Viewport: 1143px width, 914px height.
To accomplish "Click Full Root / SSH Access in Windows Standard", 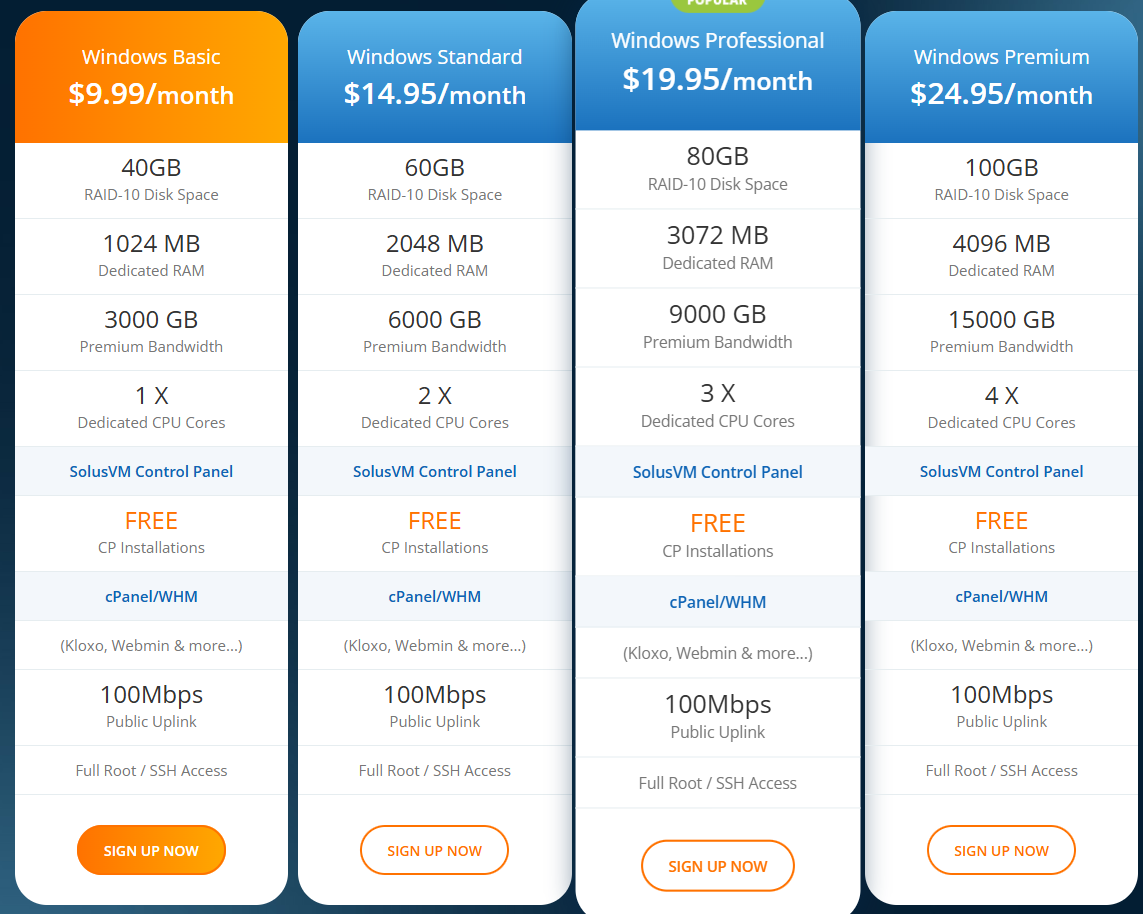I will click(x=434, y=770).
